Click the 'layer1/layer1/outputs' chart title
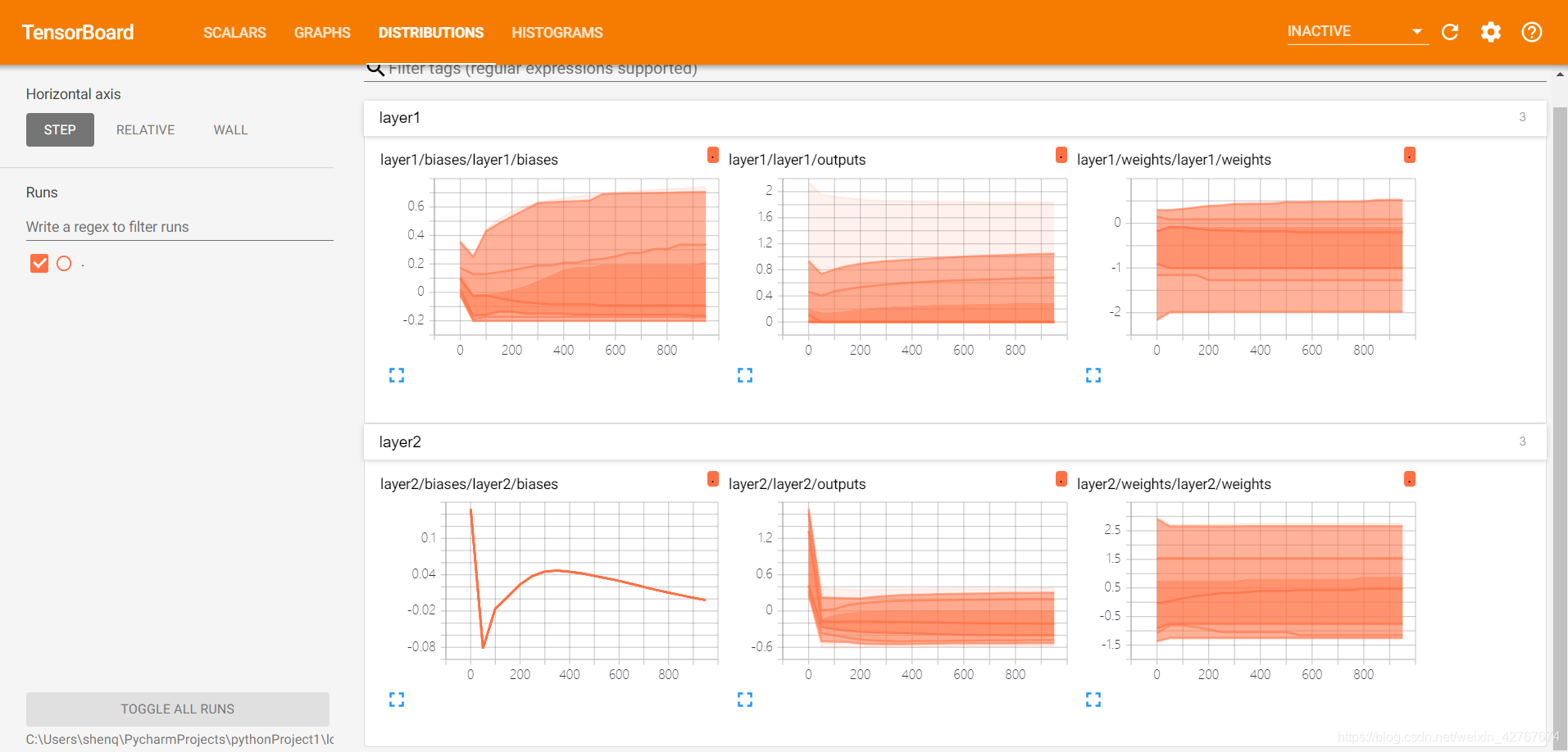1568x752 pixels. coord(797,160)
